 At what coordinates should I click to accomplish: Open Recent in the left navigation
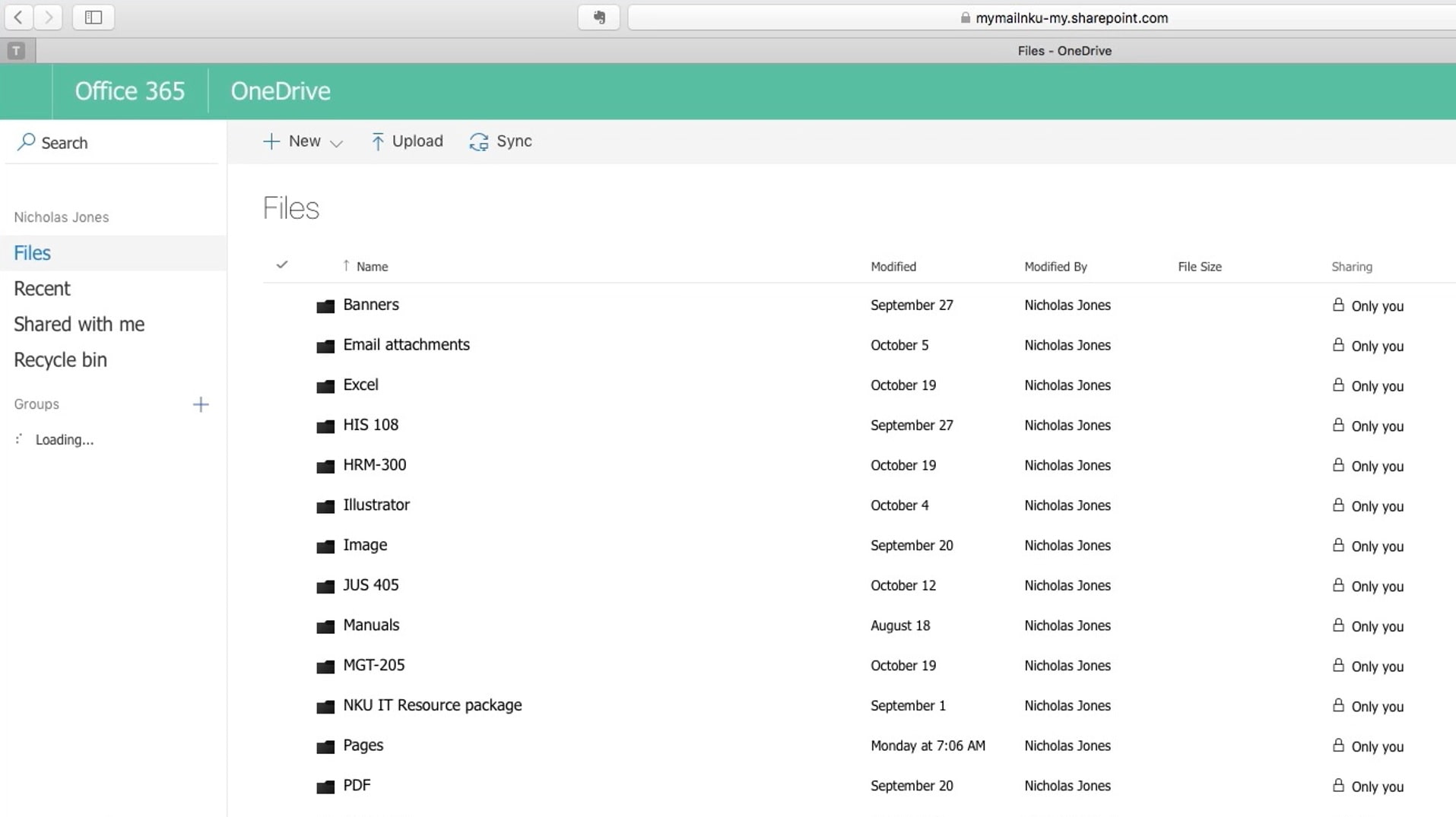[x=42, y=288]
